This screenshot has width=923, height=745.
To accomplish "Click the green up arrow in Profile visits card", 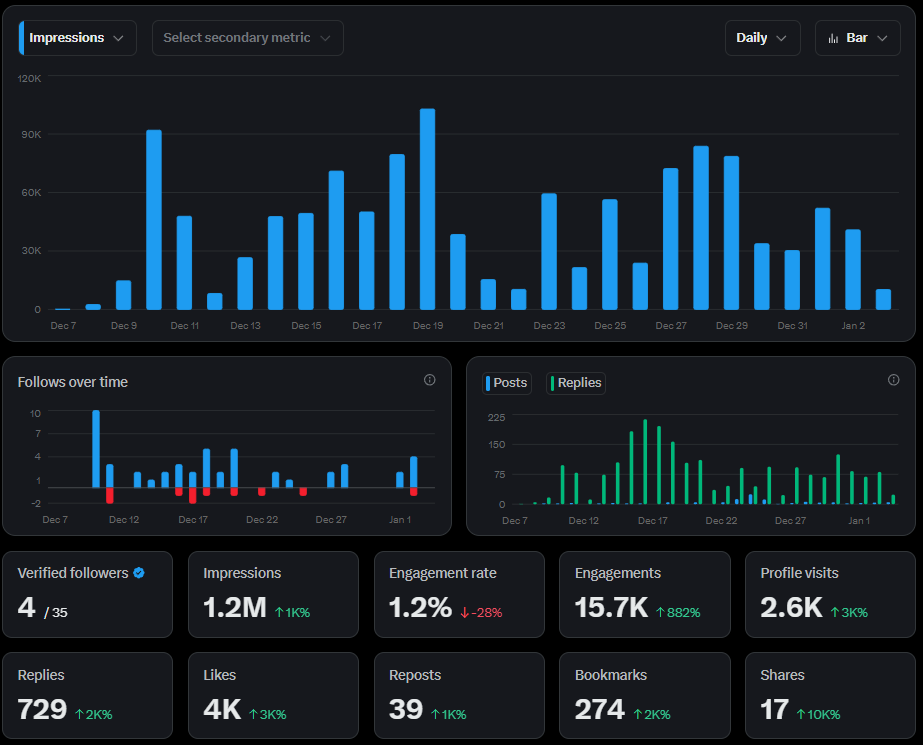I will pyautogui.click(x=836, y=612).
